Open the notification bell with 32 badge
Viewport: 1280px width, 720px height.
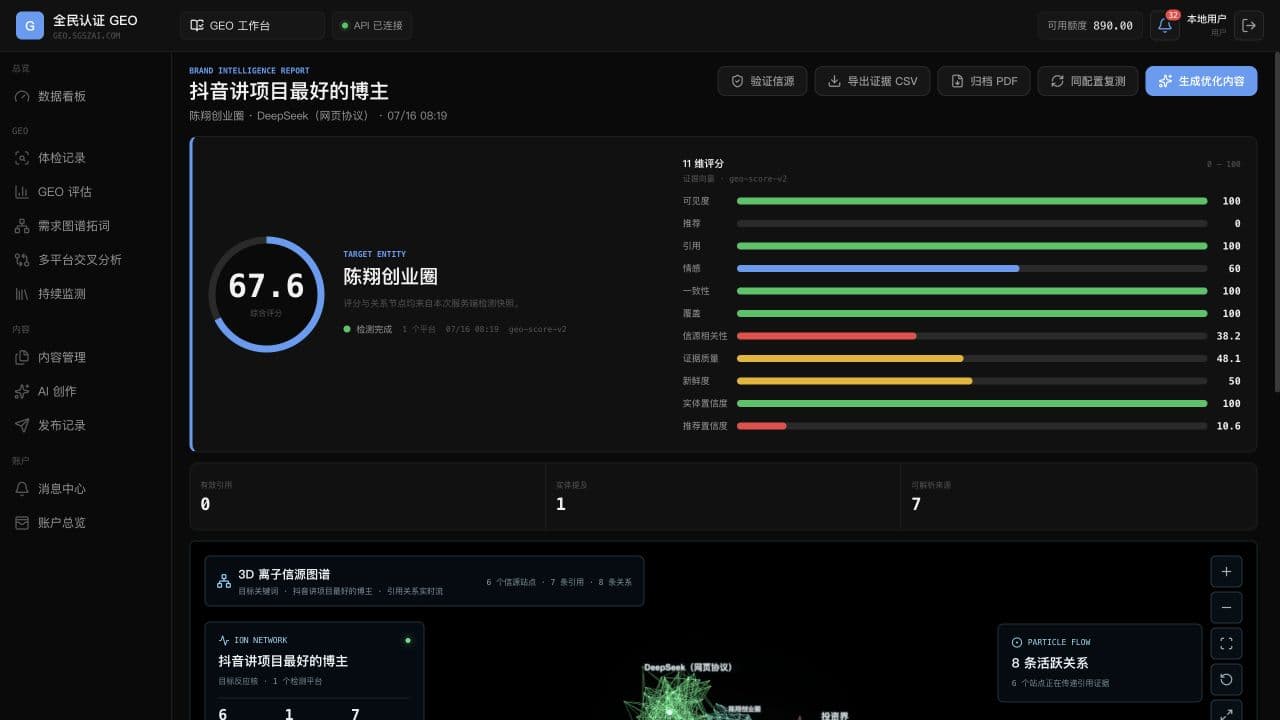pyautogui.click(x=1165, y=25)
